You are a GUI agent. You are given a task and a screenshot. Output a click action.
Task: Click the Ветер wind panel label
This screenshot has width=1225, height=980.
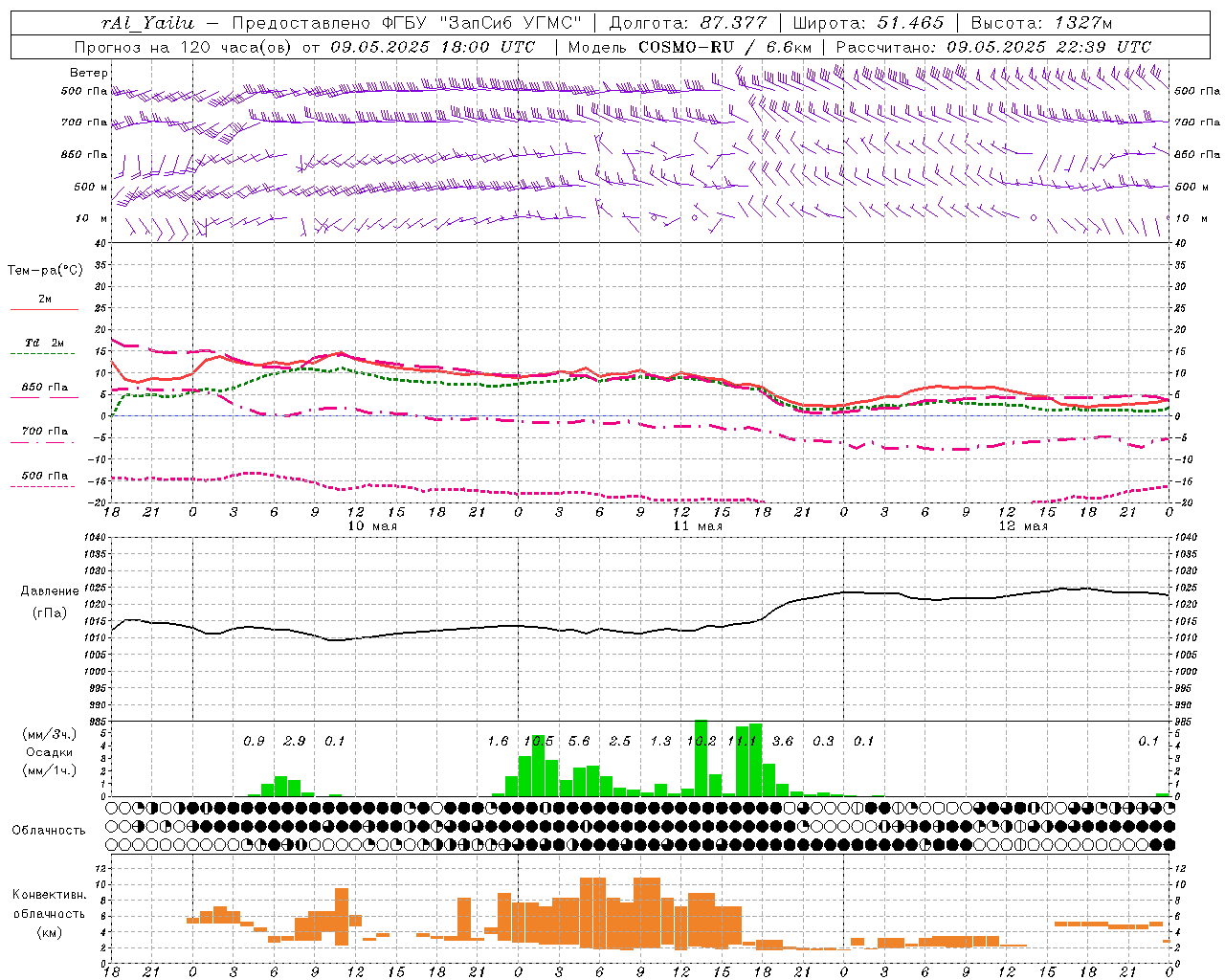[89, 73]
